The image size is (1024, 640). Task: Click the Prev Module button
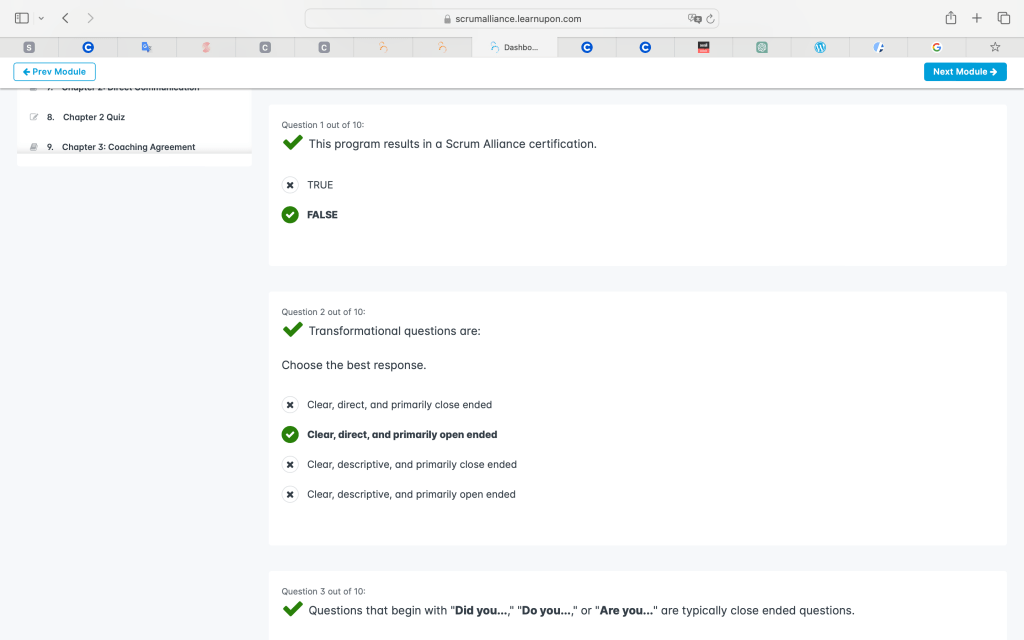point(54,72)
